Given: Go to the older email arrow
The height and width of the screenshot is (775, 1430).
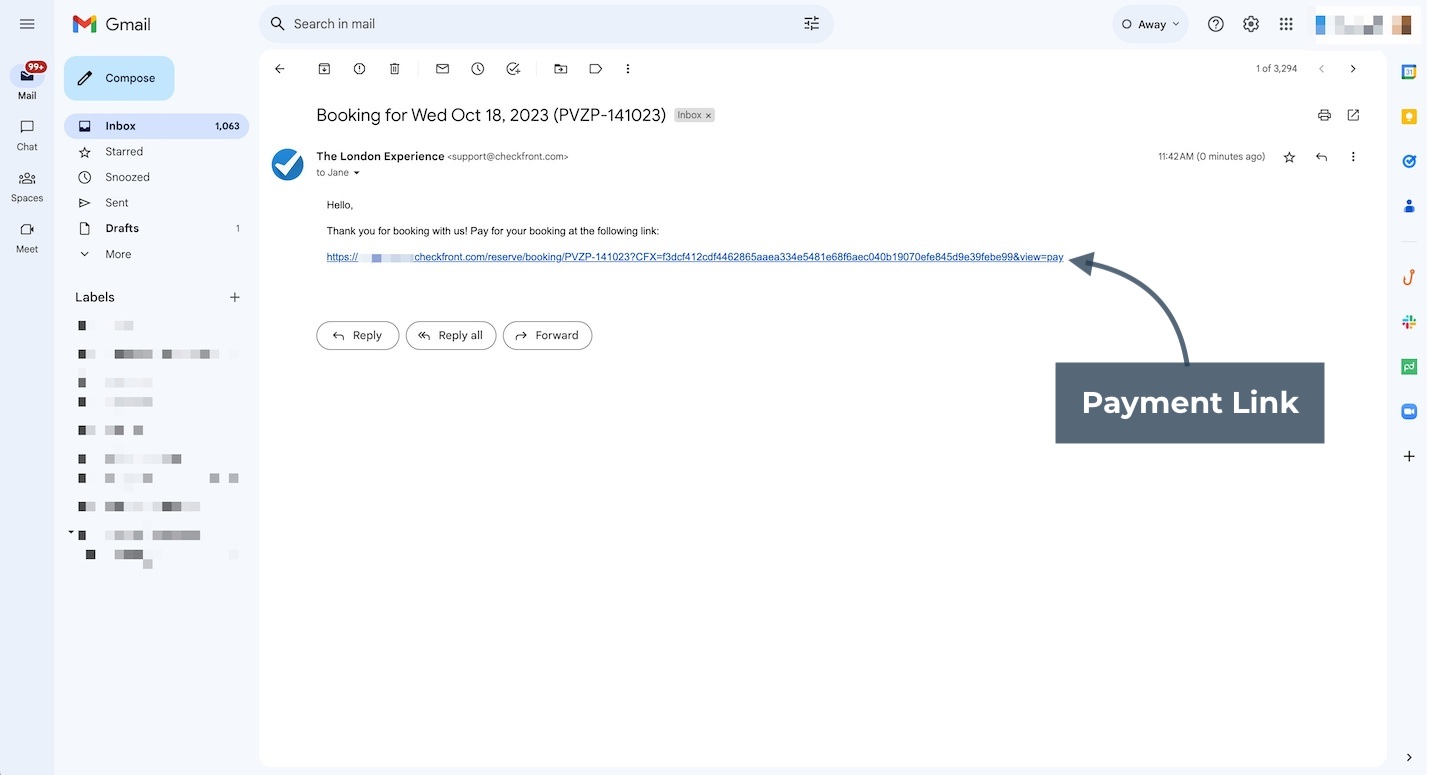Looking at the screenshot, I should click(1353, 69).
